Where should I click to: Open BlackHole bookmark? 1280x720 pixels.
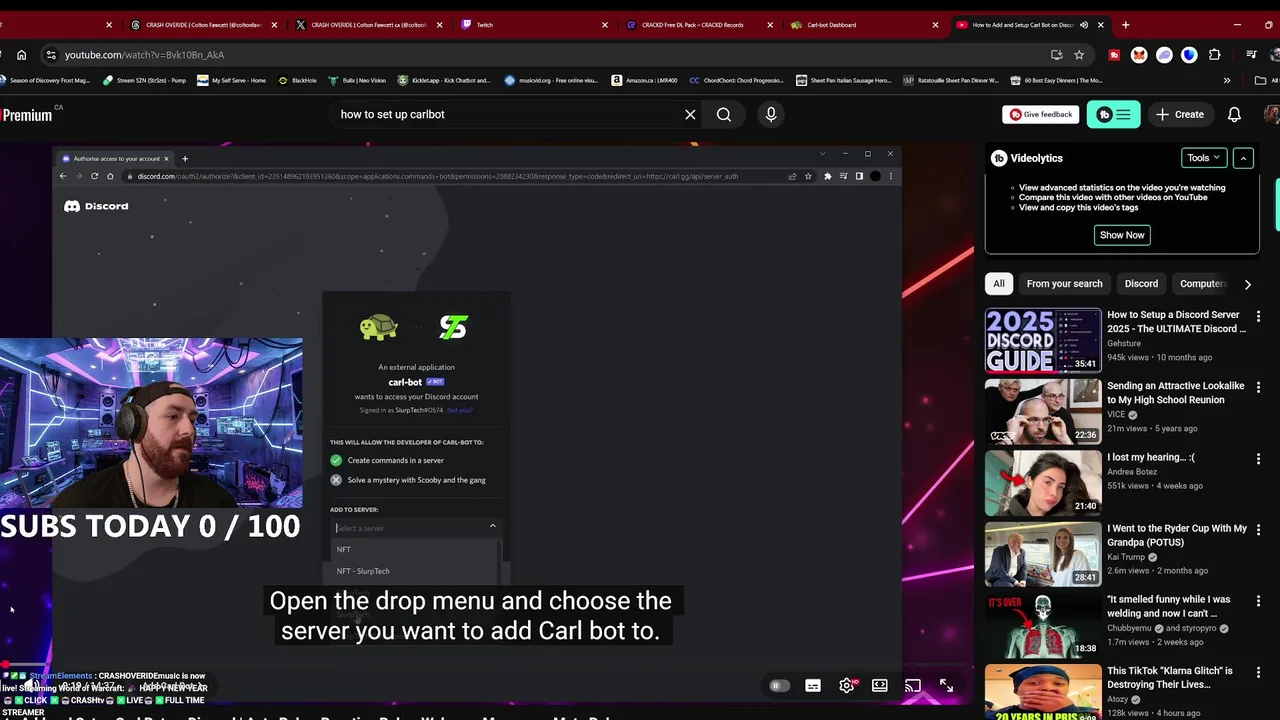(297, 80)
